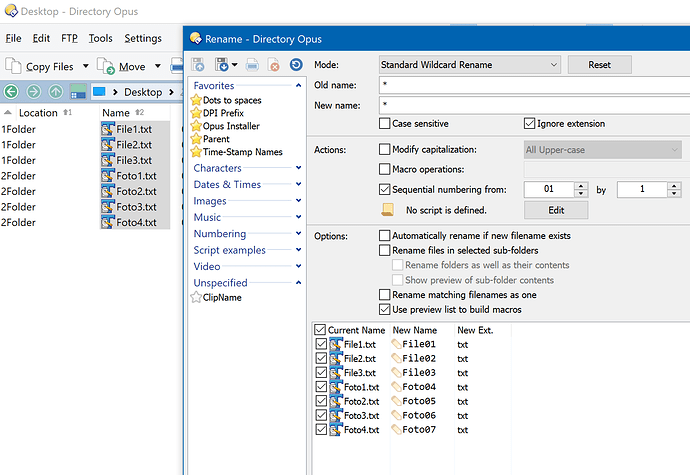Check Automatically rename if new filename exists

click(x=385, y=236)
